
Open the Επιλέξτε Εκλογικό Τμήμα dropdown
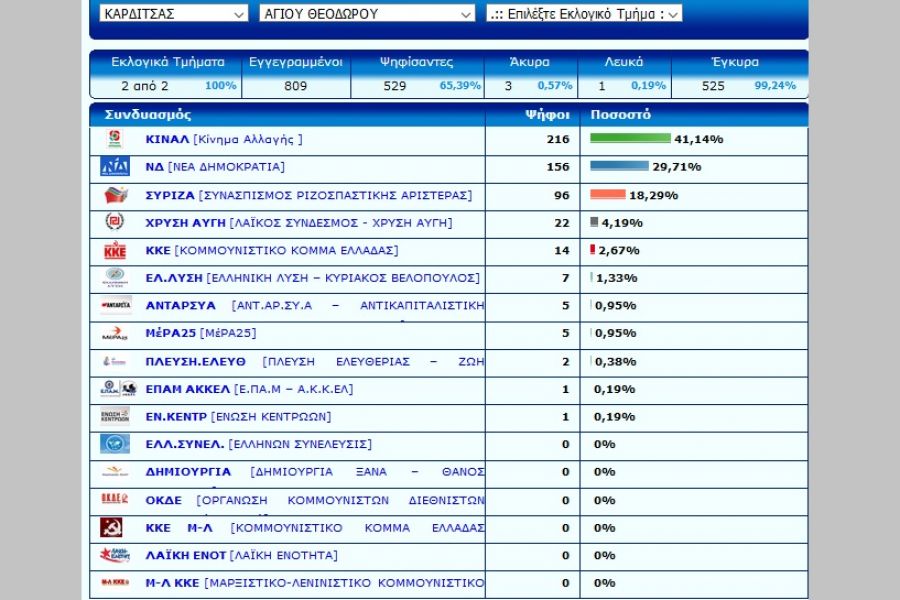[584, 13]
